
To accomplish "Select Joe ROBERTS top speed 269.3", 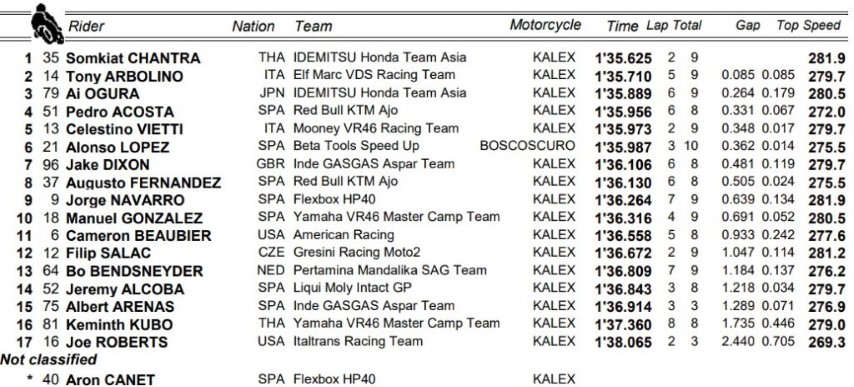I will (827, 342).
